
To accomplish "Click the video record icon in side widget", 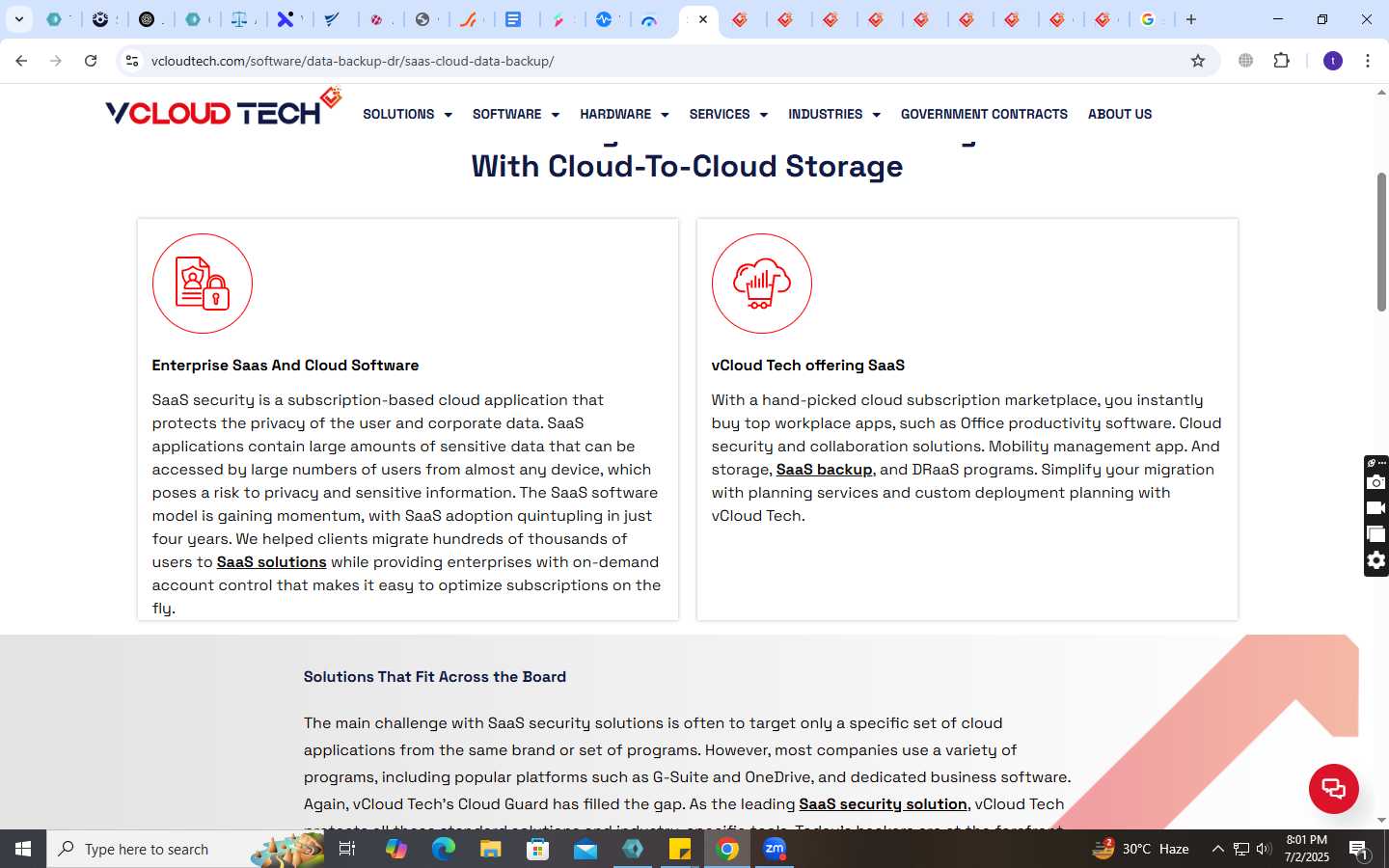I will [1376, 508].
